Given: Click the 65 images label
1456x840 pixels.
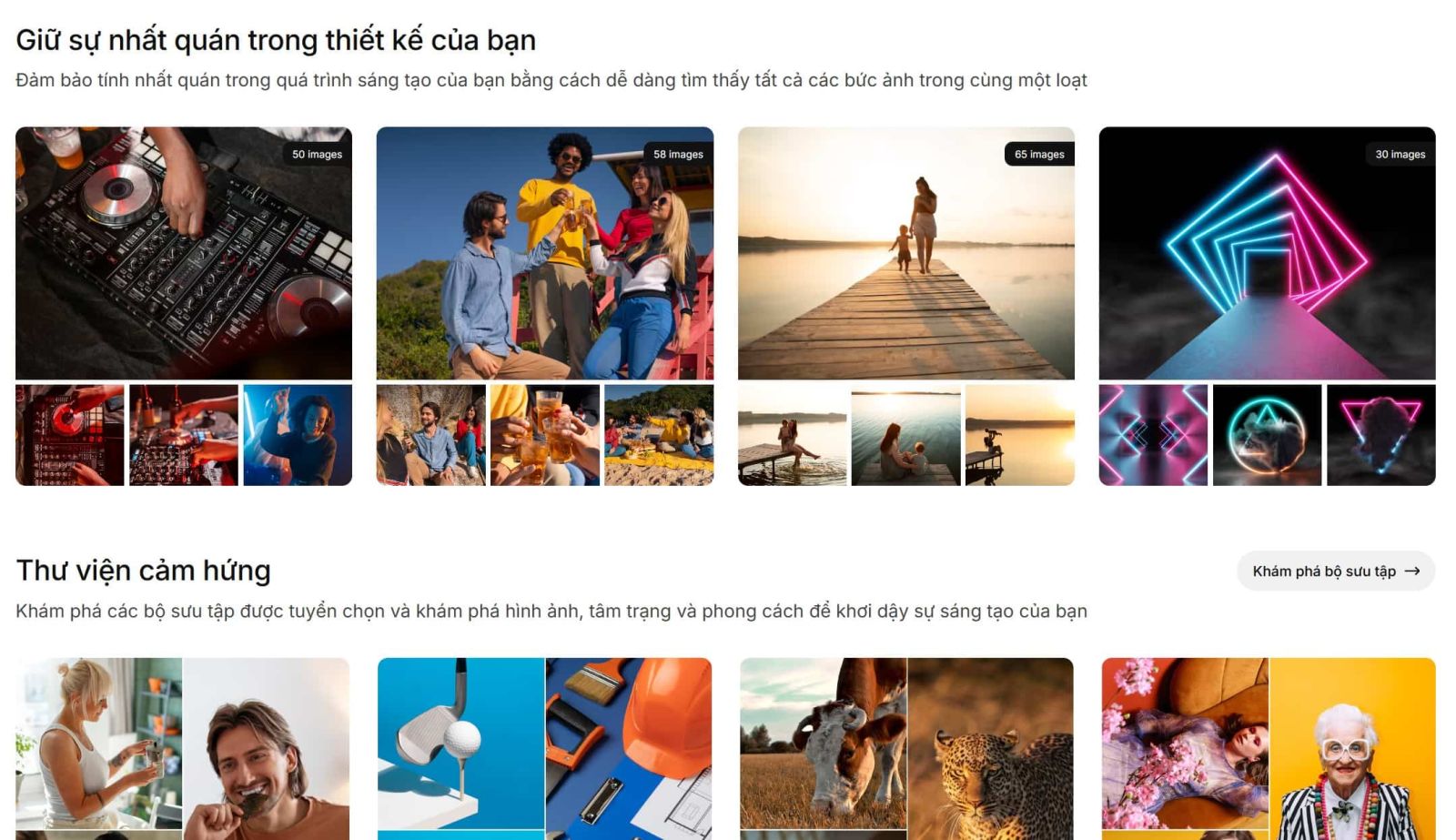Looking at the screenshot, I should (x=1039, y=155).
